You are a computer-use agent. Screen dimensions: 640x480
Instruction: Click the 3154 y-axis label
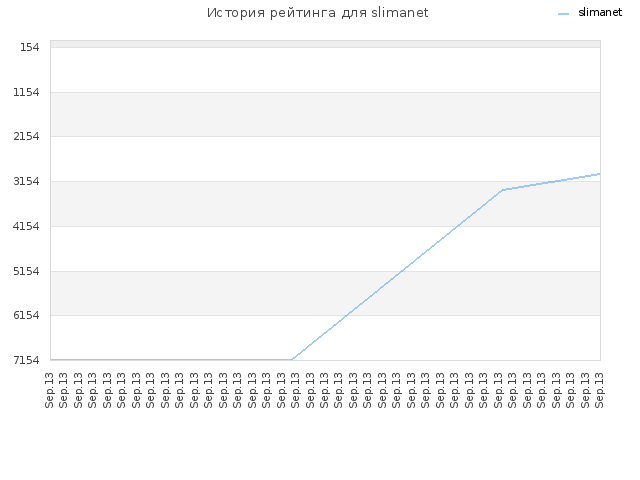[x=27, y=181]
